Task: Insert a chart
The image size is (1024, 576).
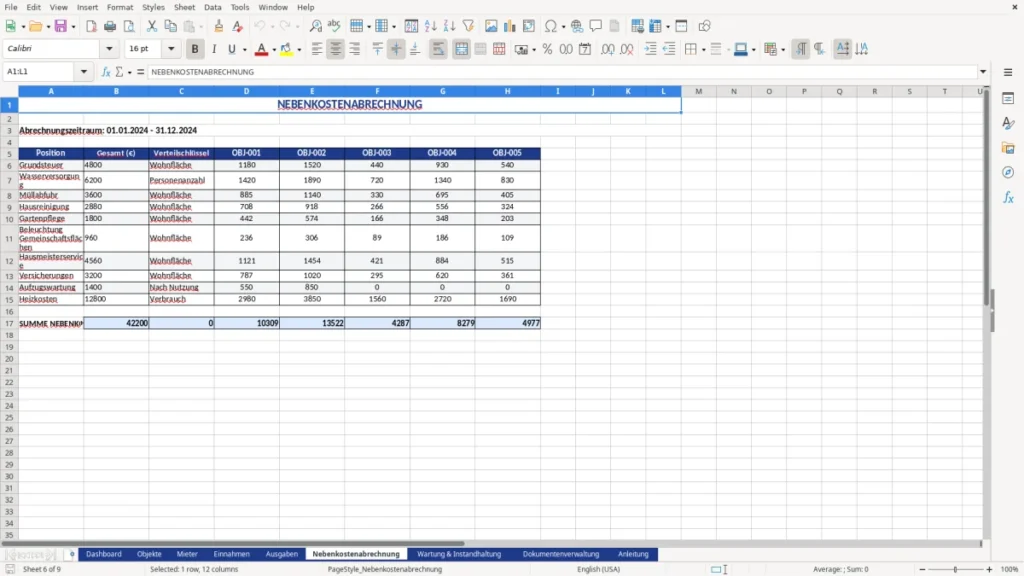Action: pyautogui.click(x=510, y=26)
